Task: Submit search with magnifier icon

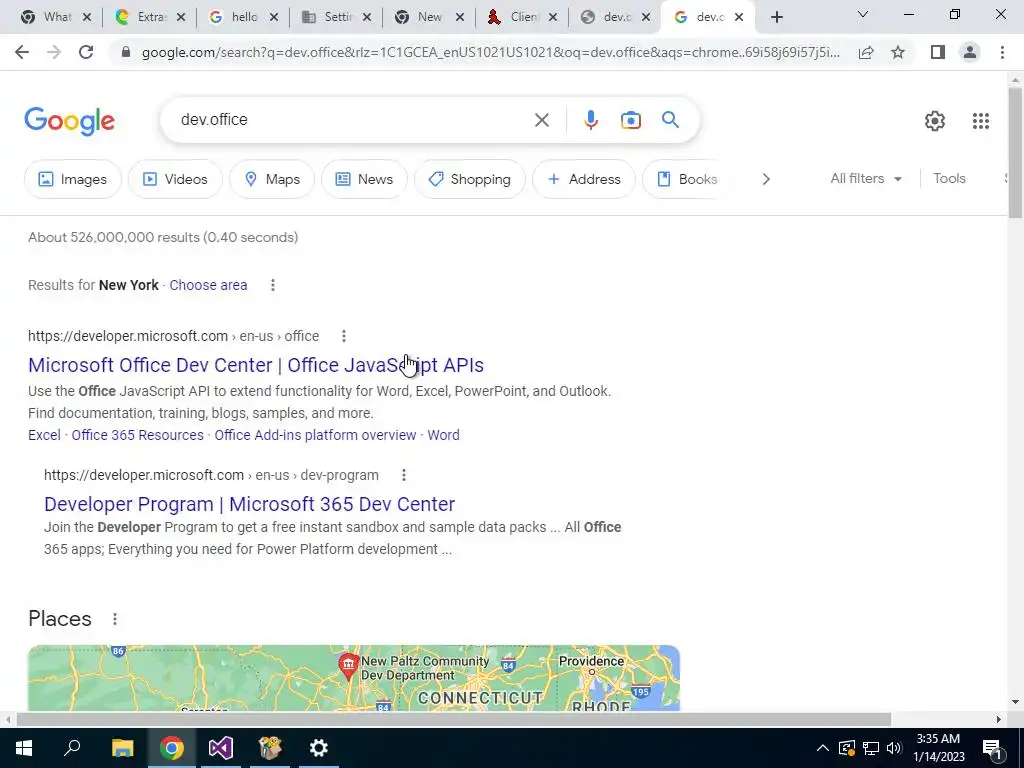Action: [670, 120]
